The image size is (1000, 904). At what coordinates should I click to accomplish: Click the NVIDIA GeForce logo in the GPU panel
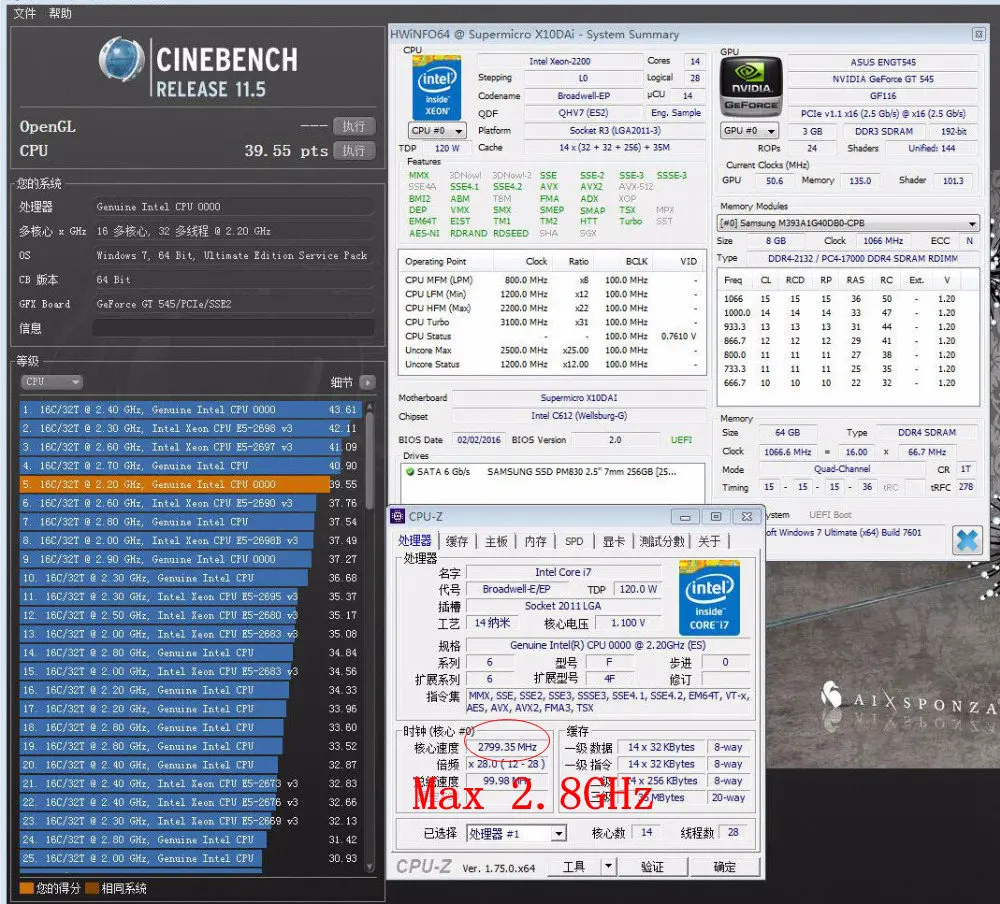point(751,88)
